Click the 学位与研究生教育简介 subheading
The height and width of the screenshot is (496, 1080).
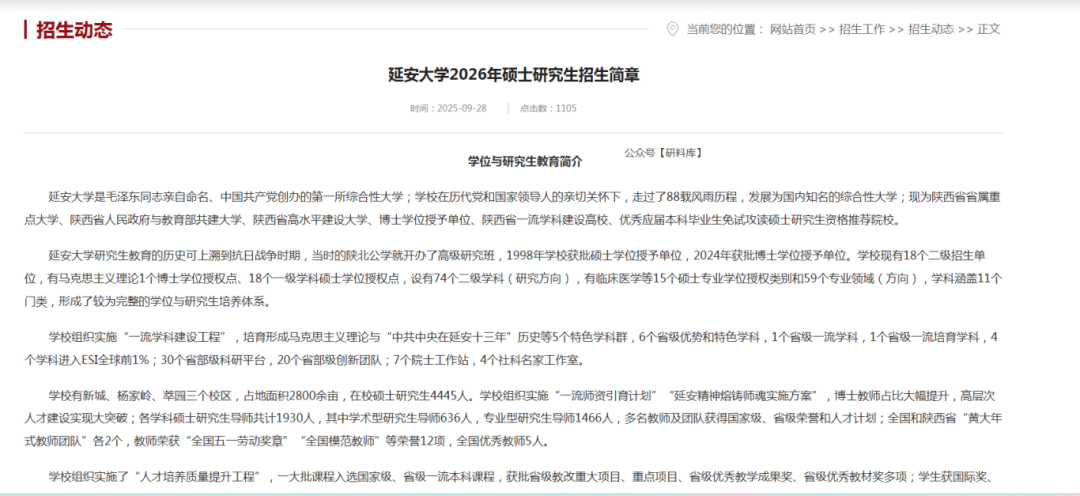525,160
